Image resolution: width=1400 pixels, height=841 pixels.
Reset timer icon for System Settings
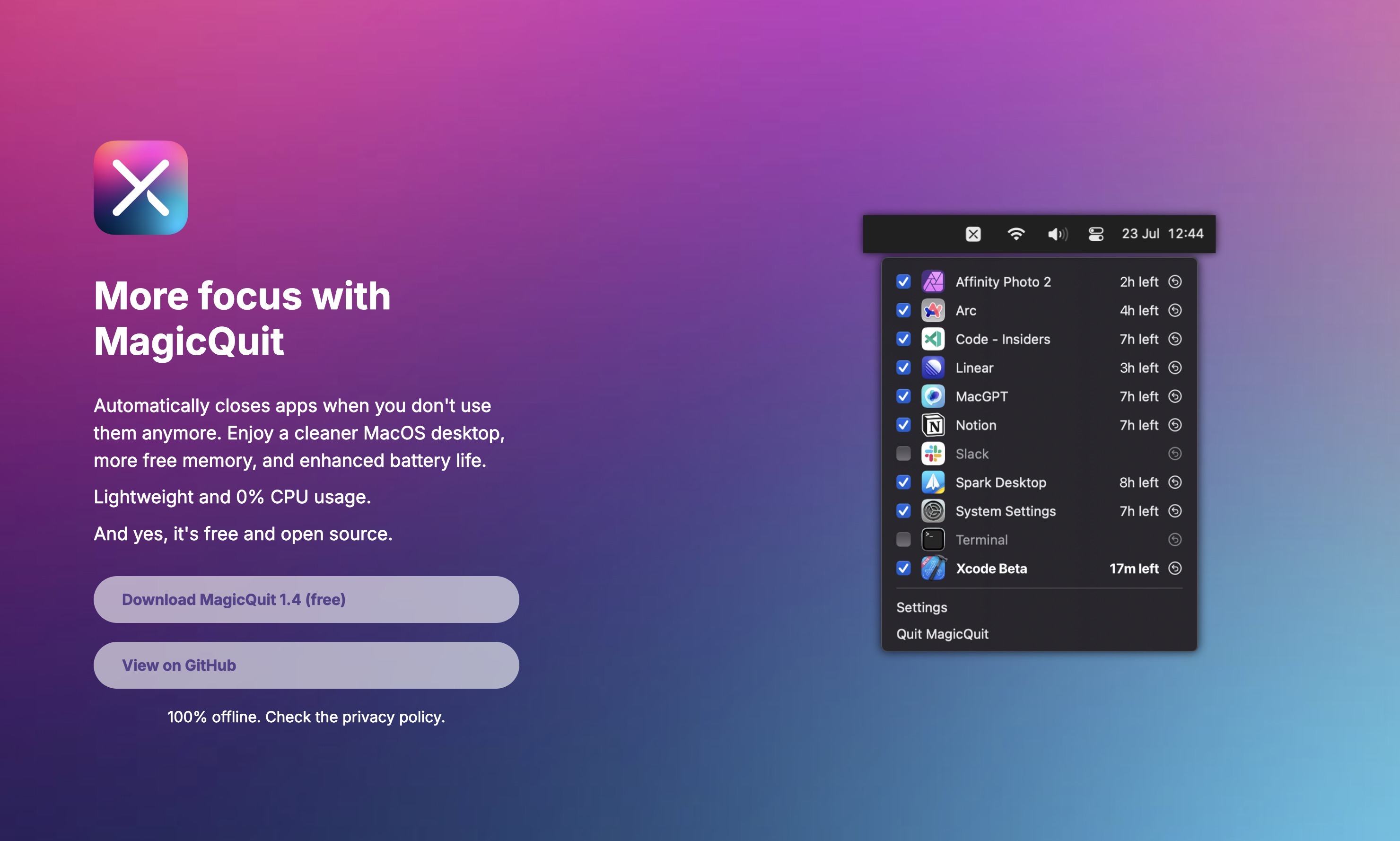[1175, 511]
